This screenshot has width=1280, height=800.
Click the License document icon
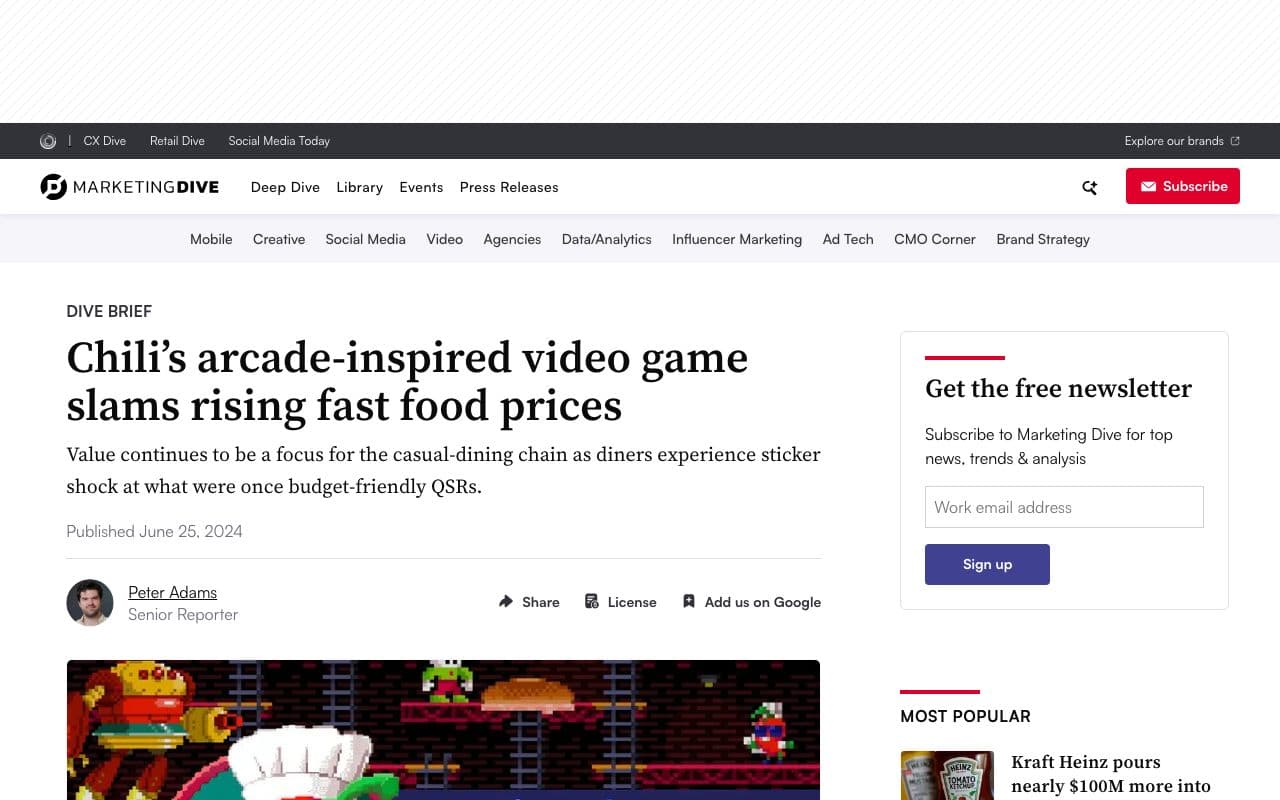pyautogui.click(x=592, y=601)
